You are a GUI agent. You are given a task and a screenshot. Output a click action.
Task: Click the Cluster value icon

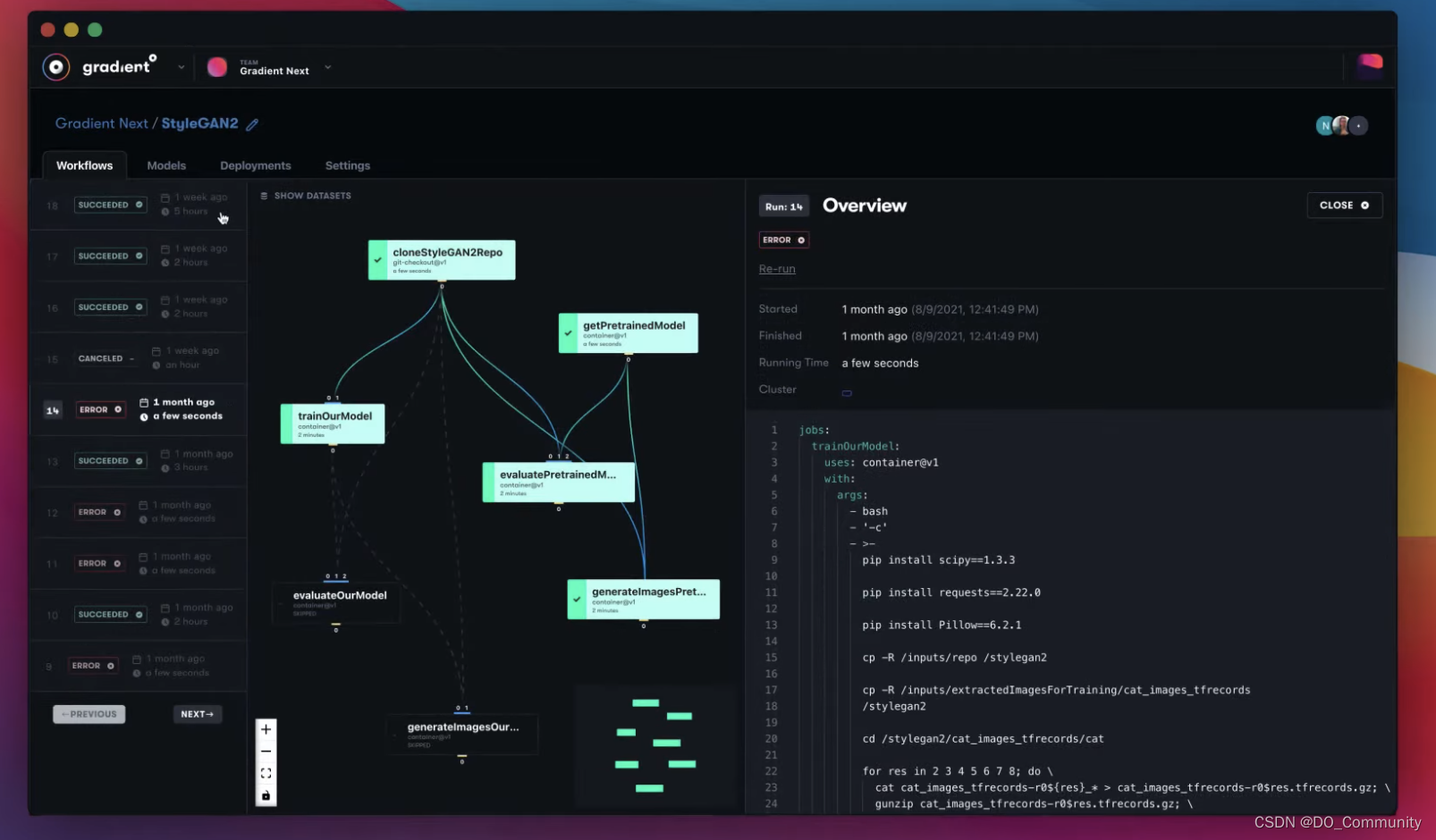click(847, 392)
